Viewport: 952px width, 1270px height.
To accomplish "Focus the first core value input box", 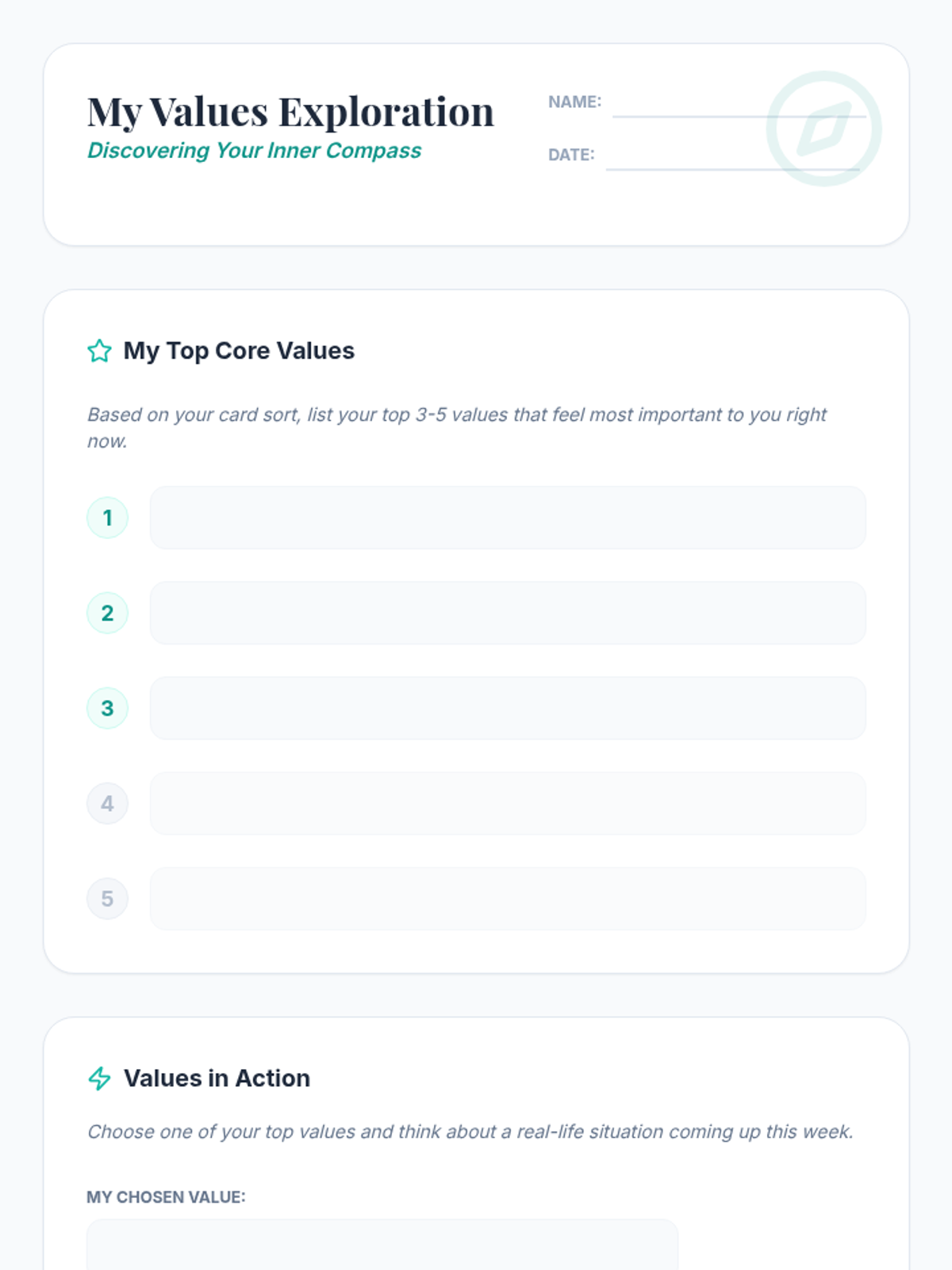I will [508, 518].
